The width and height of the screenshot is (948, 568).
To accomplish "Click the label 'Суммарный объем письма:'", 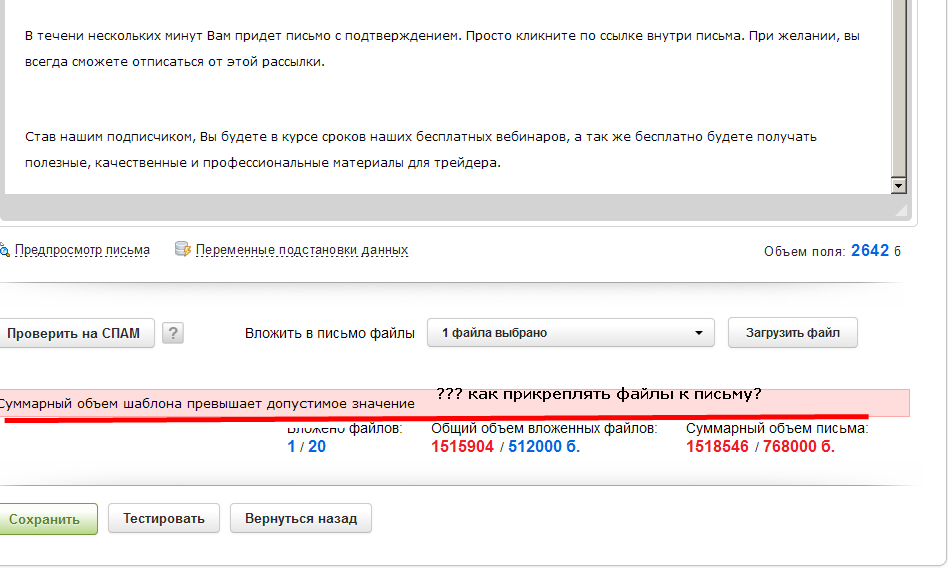I will tap(777, 428).
